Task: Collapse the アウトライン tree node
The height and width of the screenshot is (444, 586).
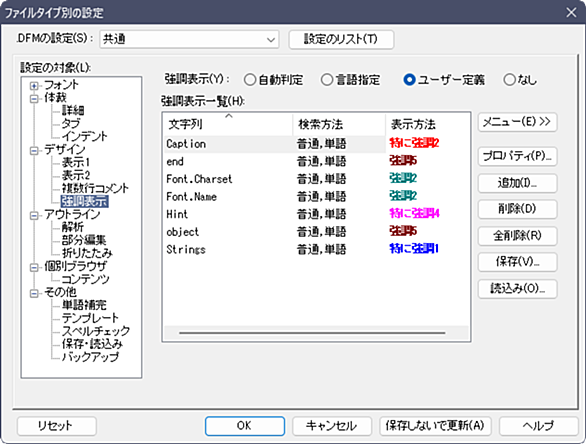Action: click(34, 216)
